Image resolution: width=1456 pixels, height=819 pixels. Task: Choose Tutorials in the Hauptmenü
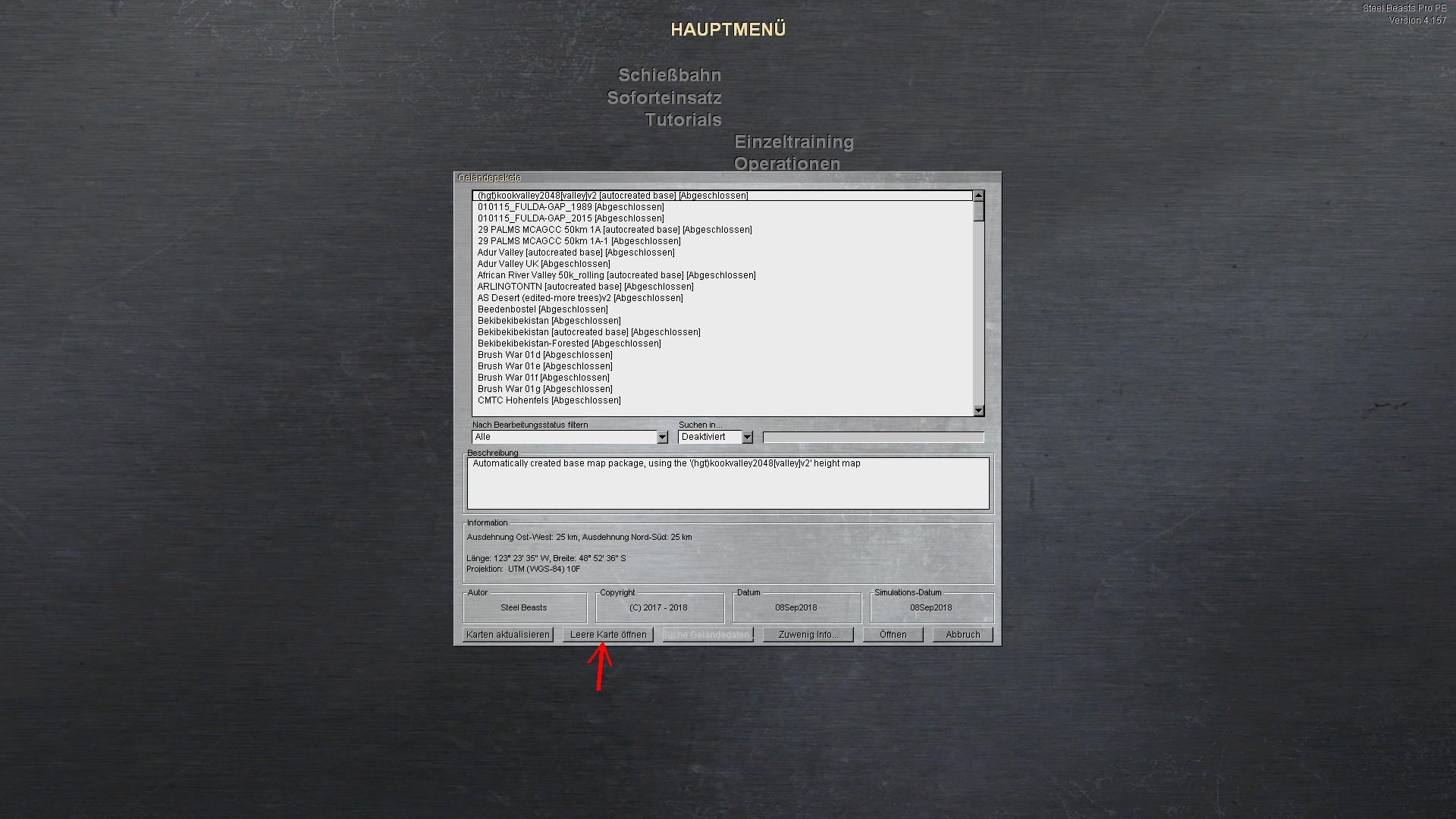click(x=682, y=120)
